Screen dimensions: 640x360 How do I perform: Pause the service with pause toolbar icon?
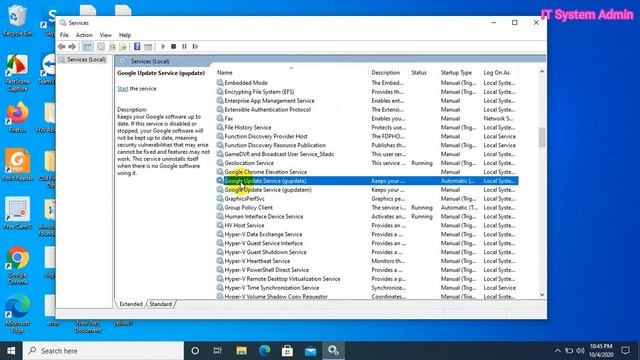click(x=184, y=47)
